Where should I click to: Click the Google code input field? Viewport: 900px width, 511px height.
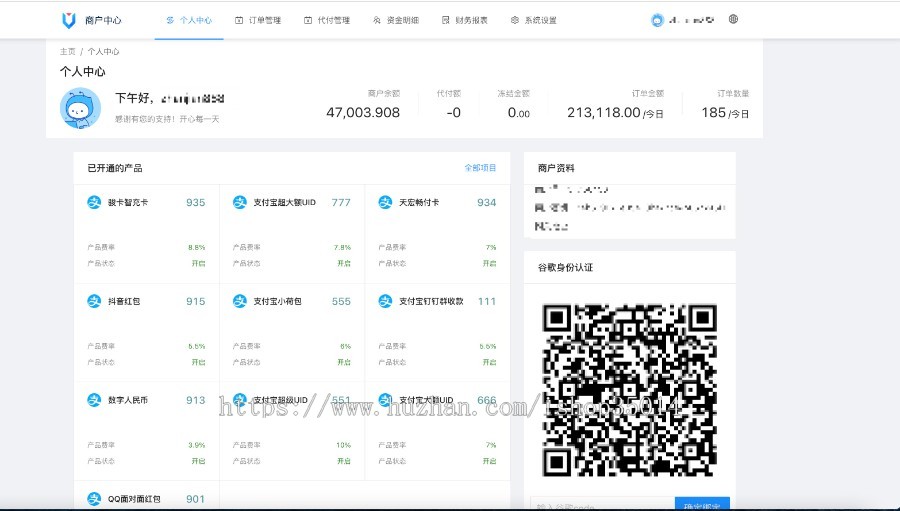click(x=602, y=504)
